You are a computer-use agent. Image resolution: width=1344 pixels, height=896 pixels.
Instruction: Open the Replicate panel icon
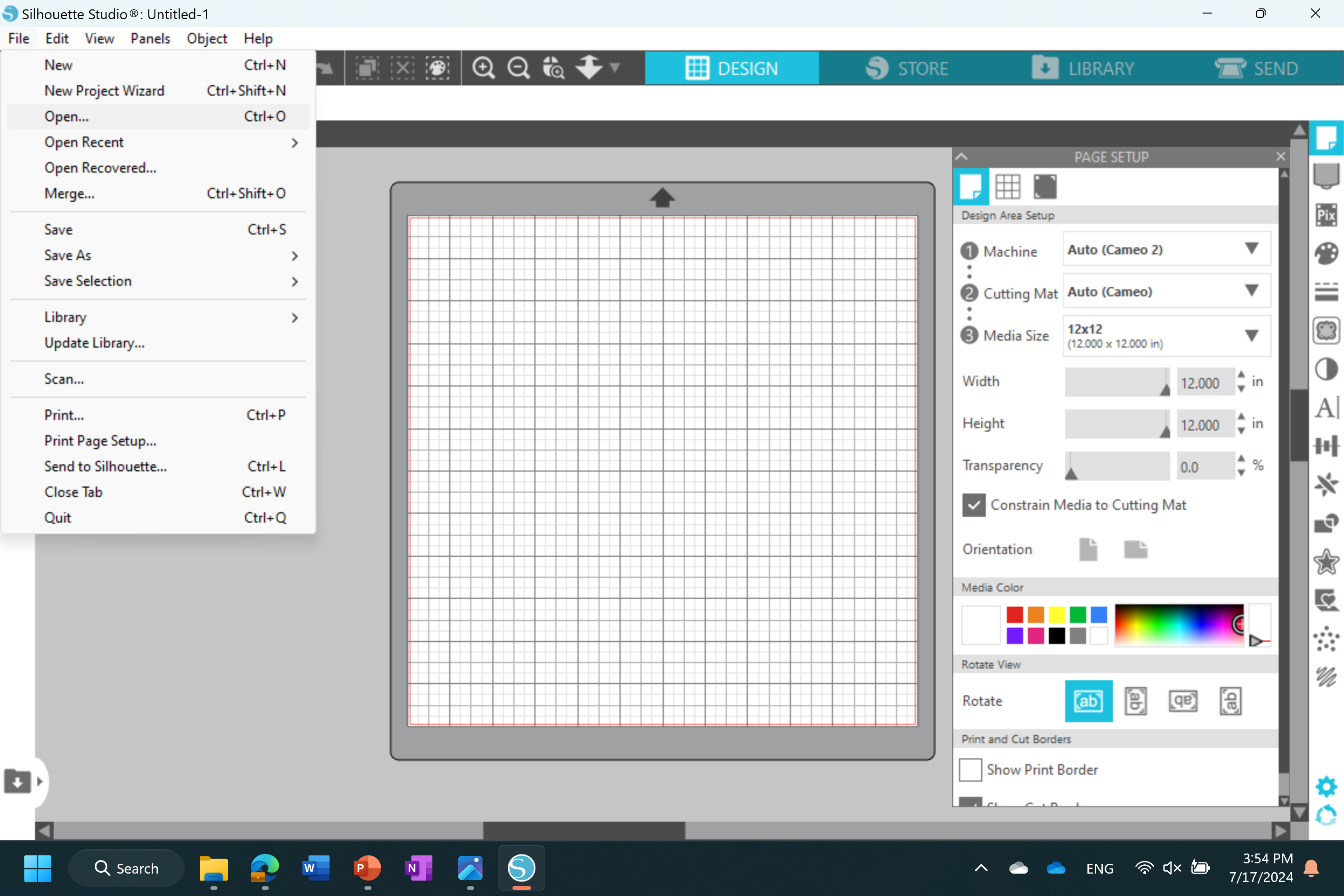click(x=1326, y=484)
